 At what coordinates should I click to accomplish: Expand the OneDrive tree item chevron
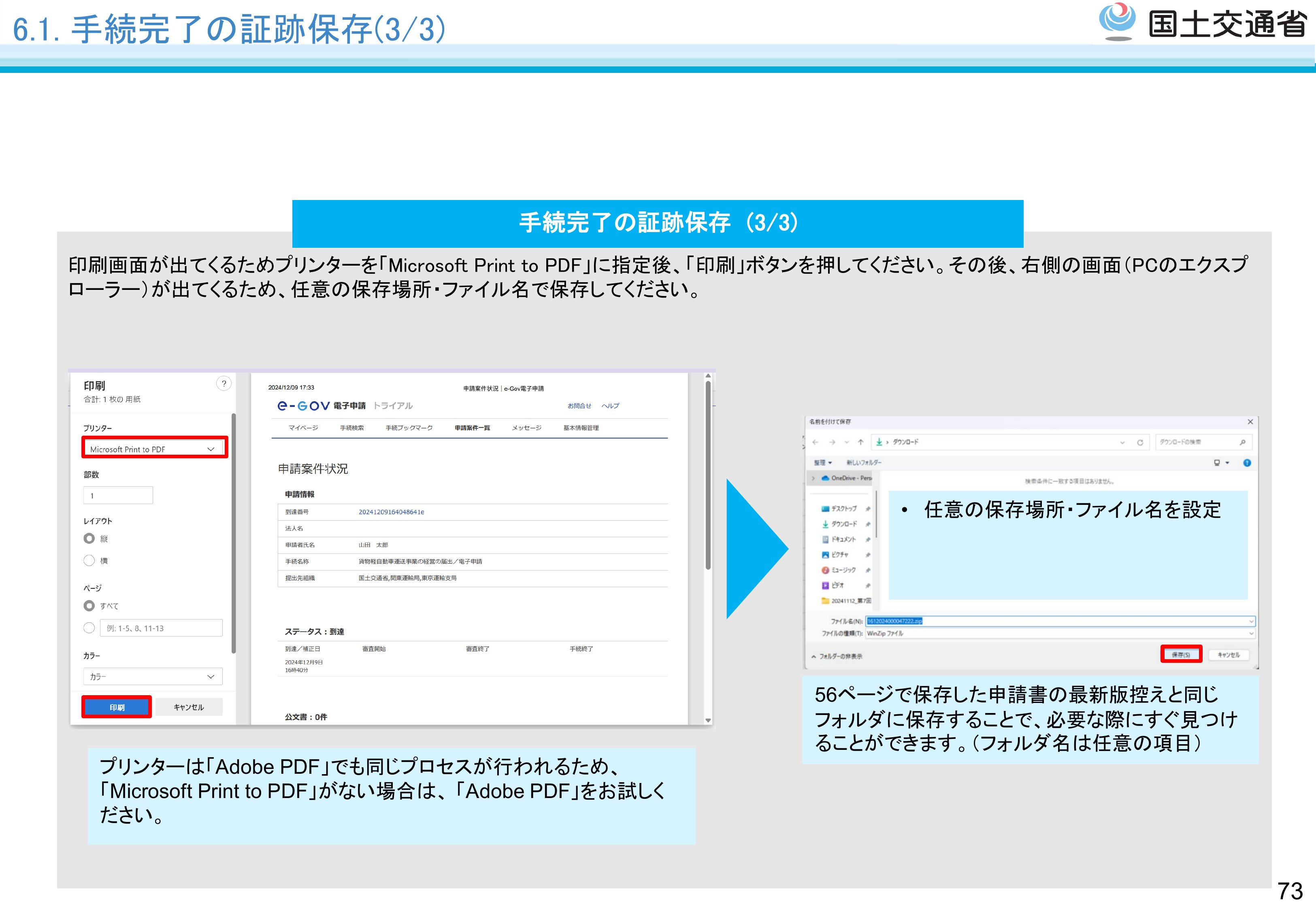pos(813,478)
